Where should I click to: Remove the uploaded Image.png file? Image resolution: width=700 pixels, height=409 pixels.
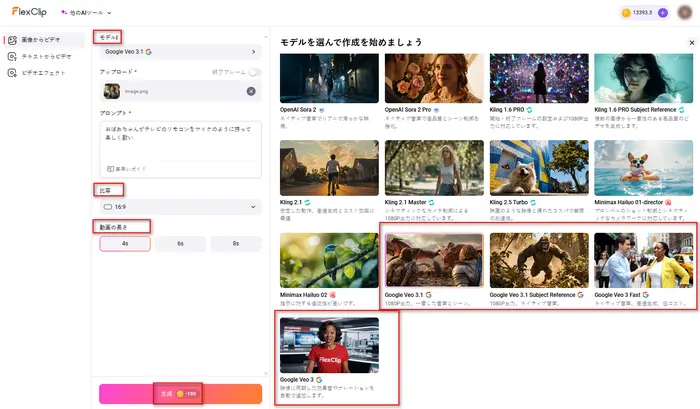coord(251,91)
